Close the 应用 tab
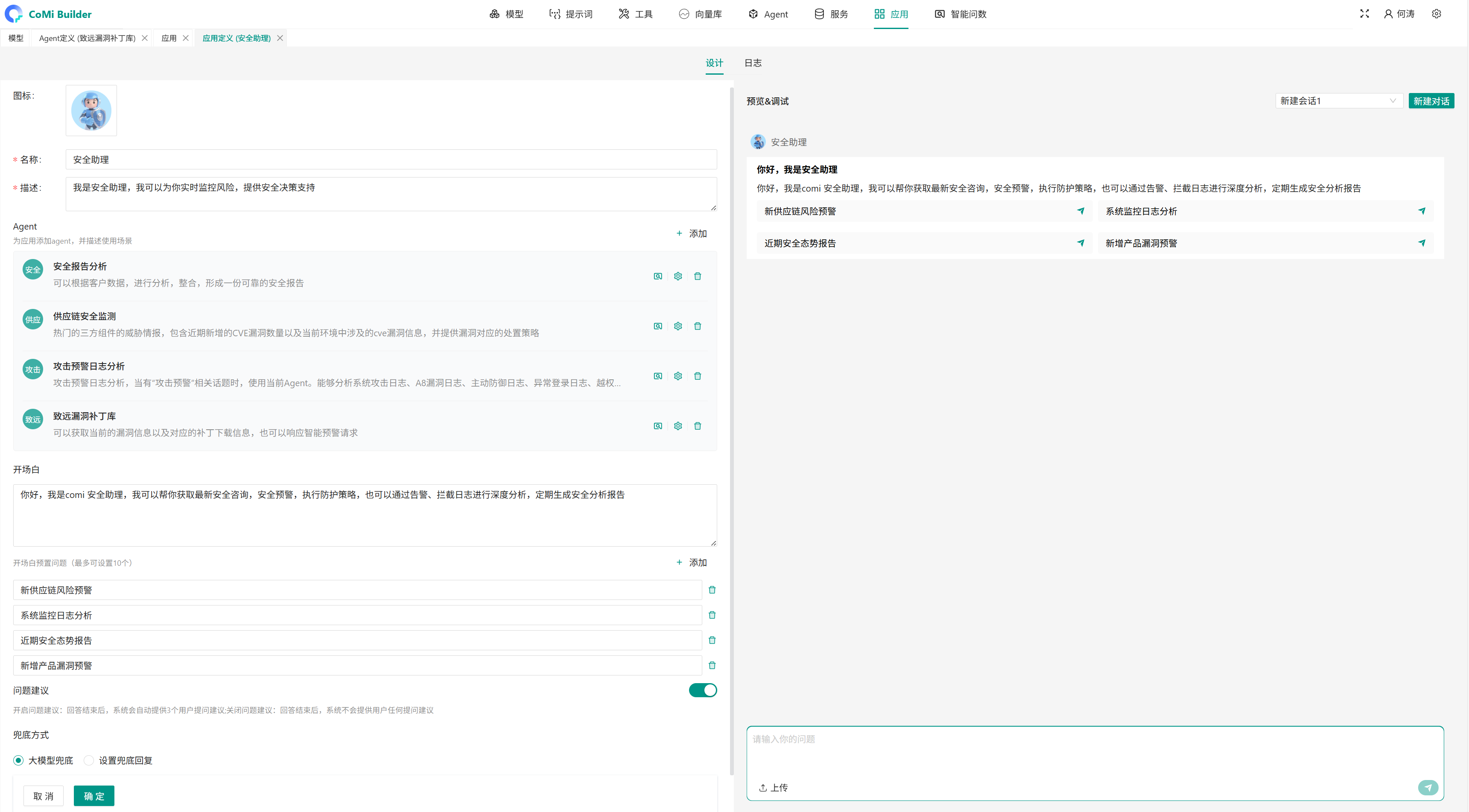Viewport: 1469px width, 812px height. pyautogui.click(x=185, y=38)
